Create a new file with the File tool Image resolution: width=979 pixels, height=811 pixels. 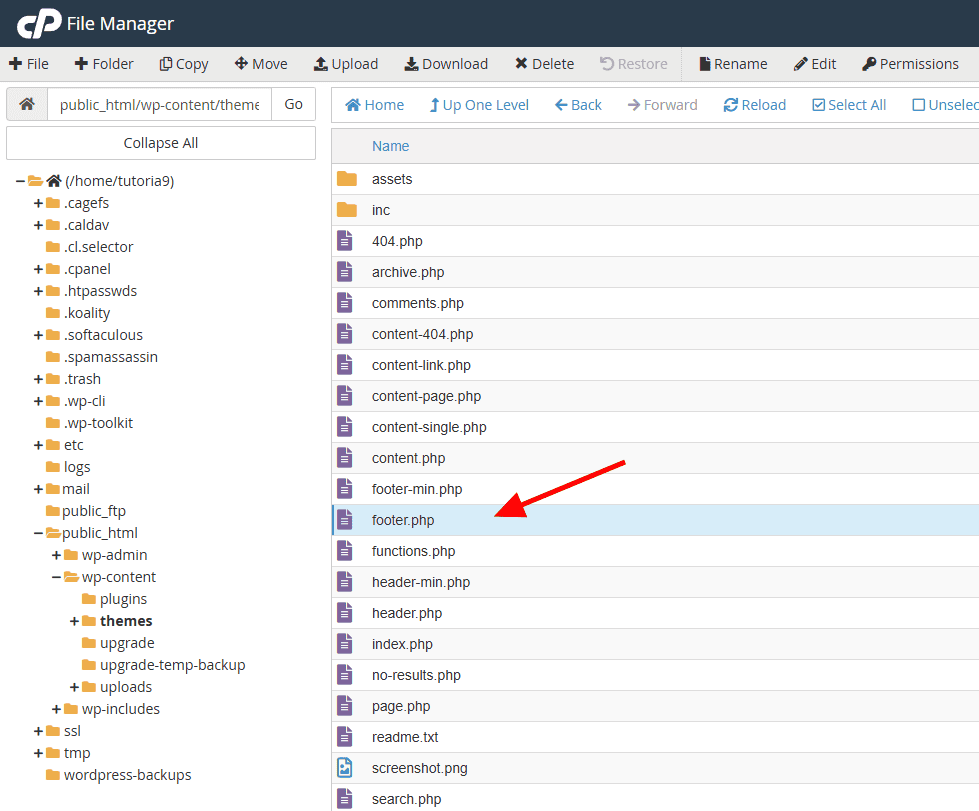(x=29, y=63)
